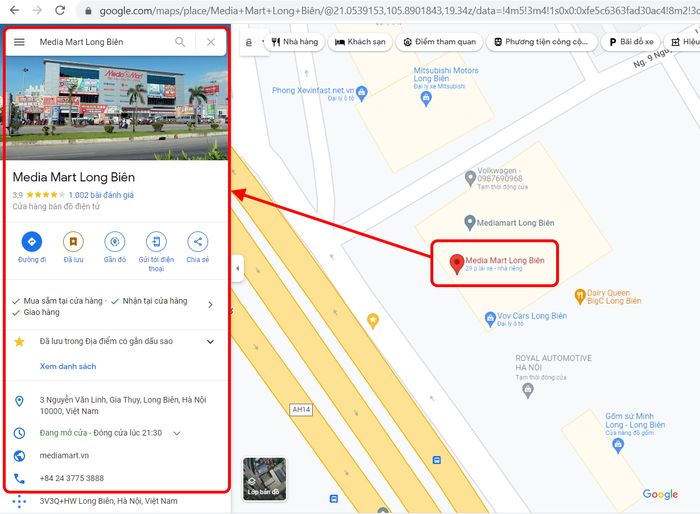Toggle the Đã lưu saved bookmark
The image size is (700, 514).
[73, 242]
